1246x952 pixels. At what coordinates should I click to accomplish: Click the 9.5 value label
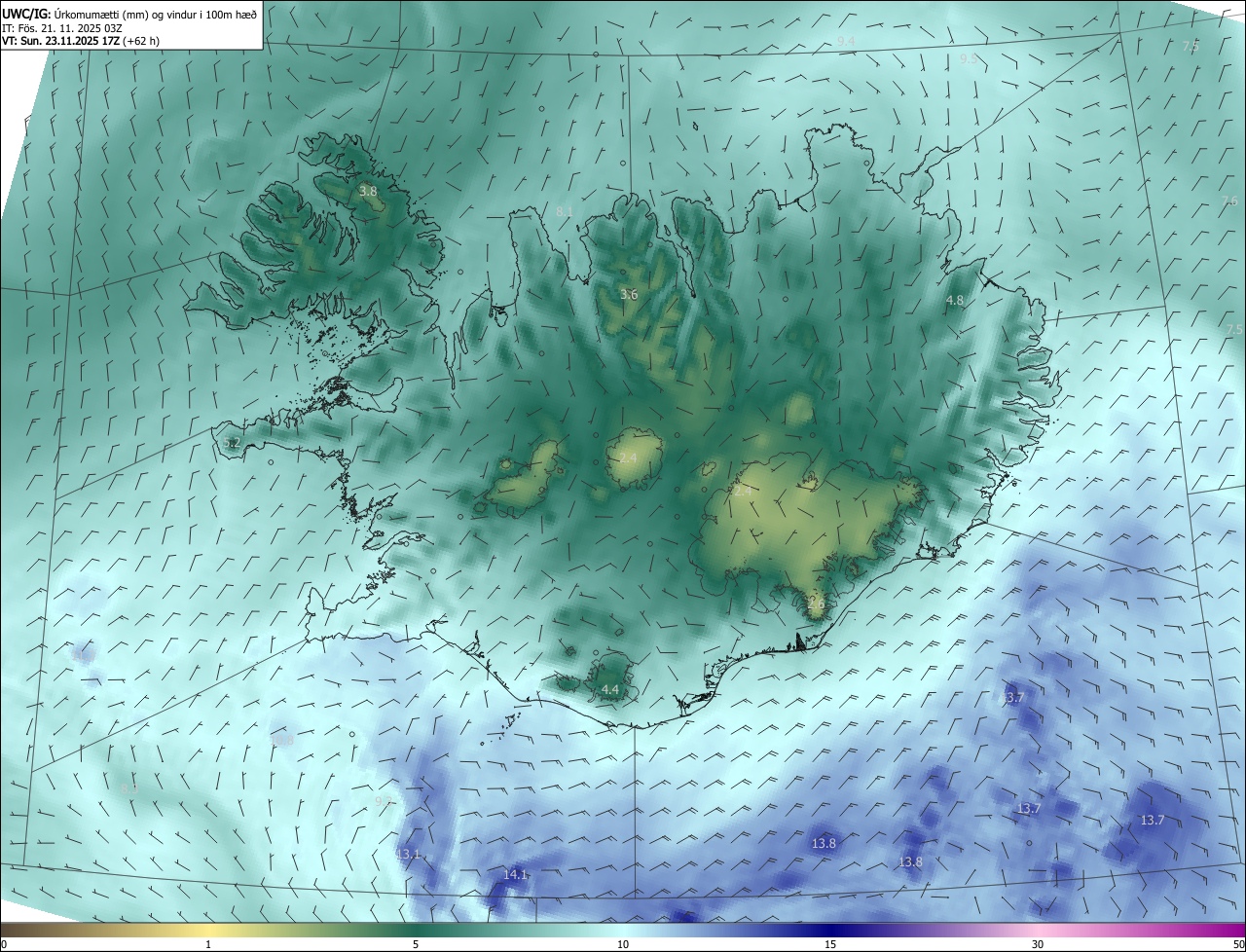tap(969, 59)
